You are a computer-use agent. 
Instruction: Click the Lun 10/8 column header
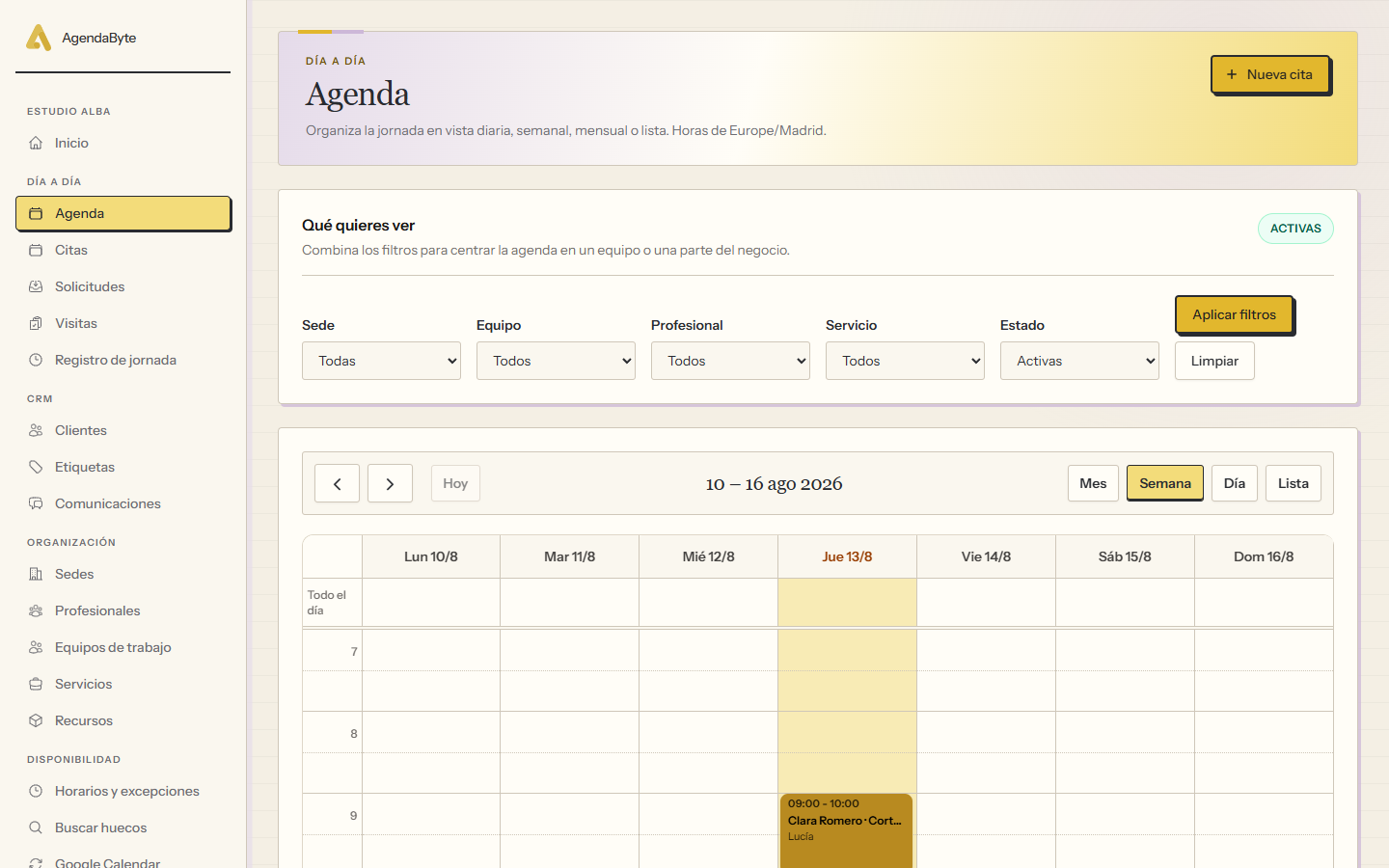[431, 556]
